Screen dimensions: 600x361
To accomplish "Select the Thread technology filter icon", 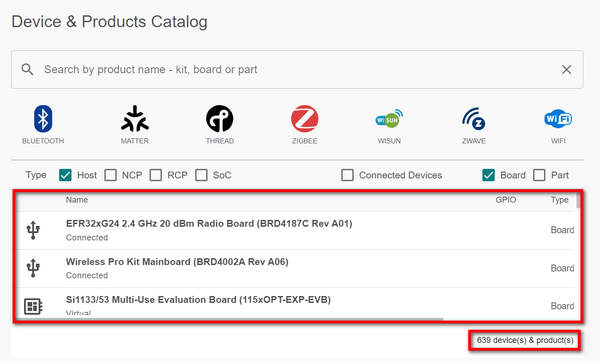I will point(220,119).
